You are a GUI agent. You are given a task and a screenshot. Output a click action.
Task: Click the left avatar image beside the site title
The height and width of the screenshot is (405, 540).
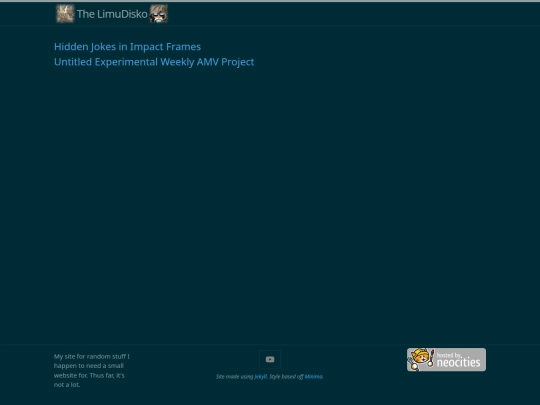click(65, 14)
